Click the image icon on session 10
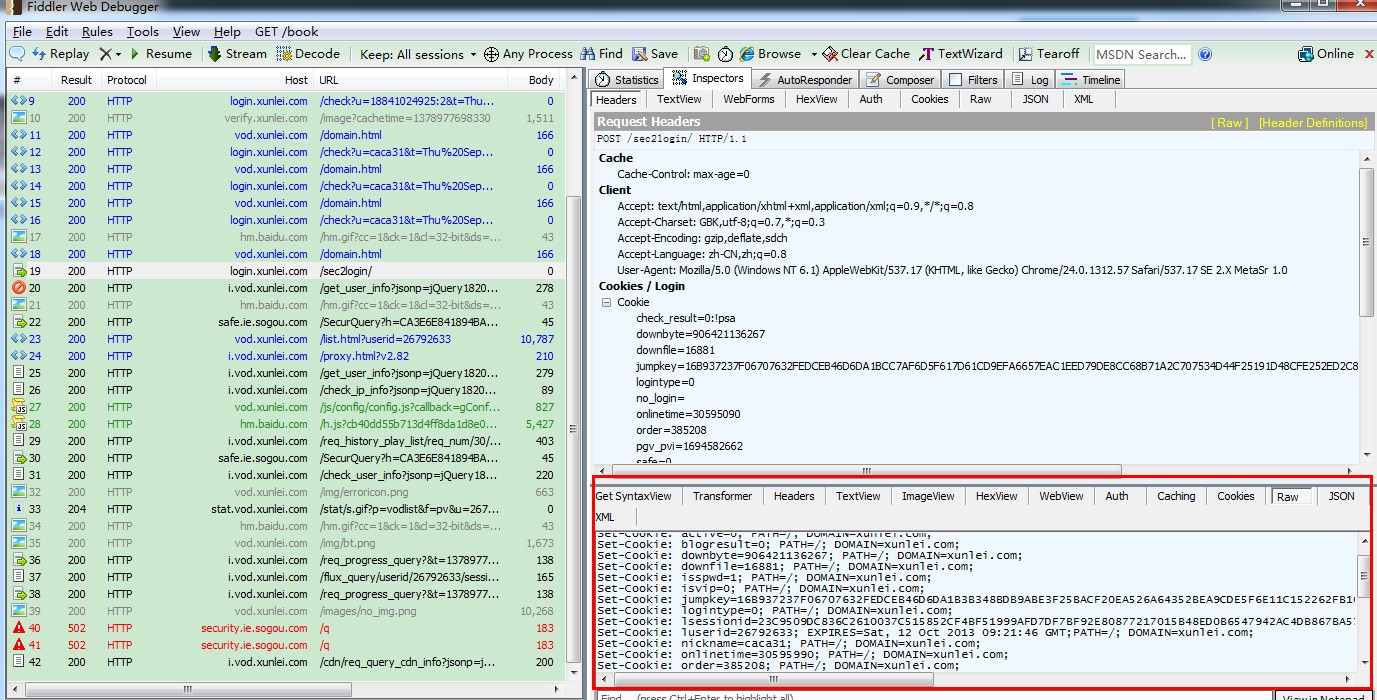The width and height of the screenshot is (1377, 700). click(x=19, y=118)
